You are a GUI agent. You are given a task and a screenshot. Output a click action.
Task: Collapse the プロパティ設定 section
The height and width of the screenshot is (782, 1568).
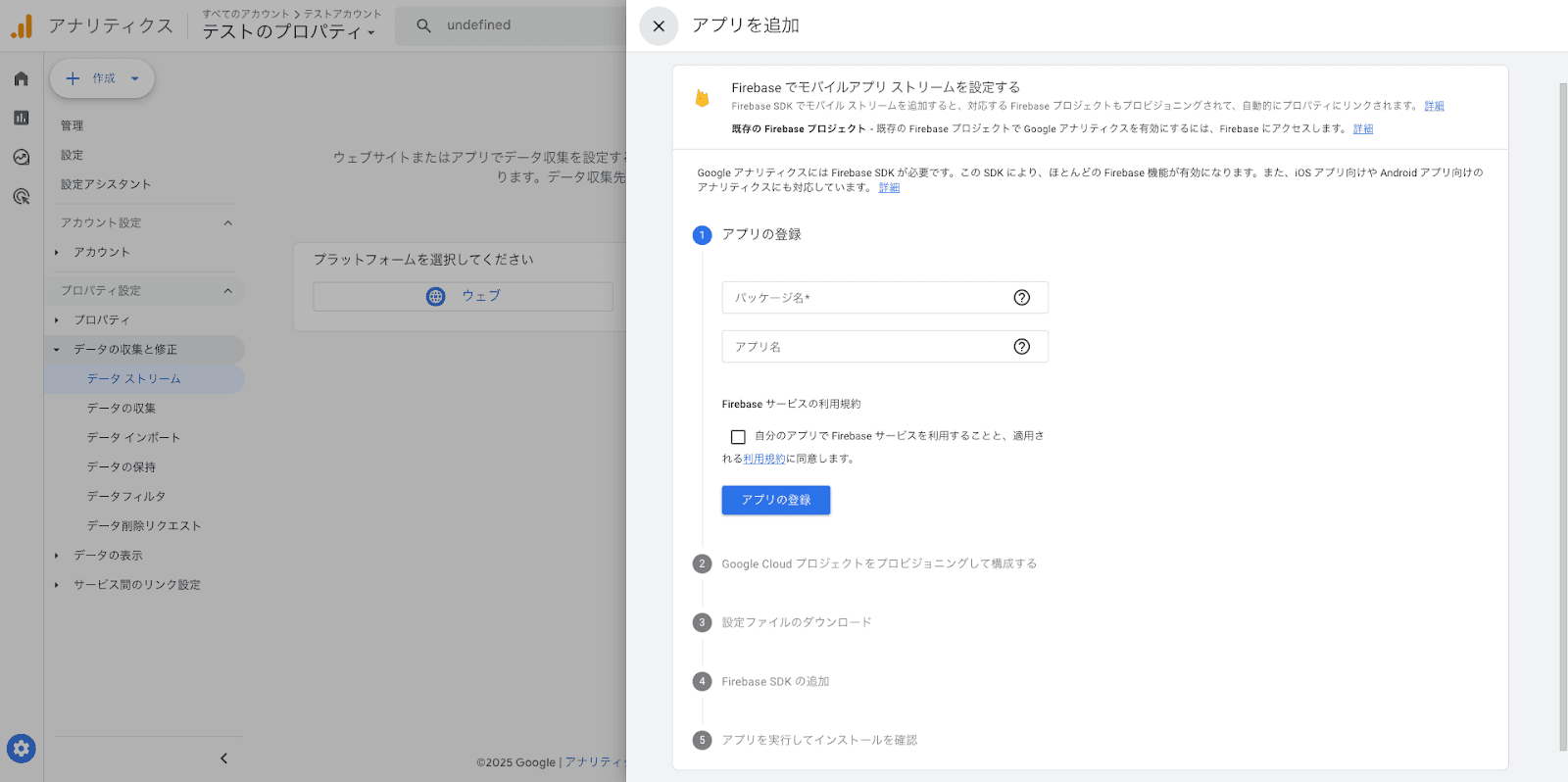227,291
